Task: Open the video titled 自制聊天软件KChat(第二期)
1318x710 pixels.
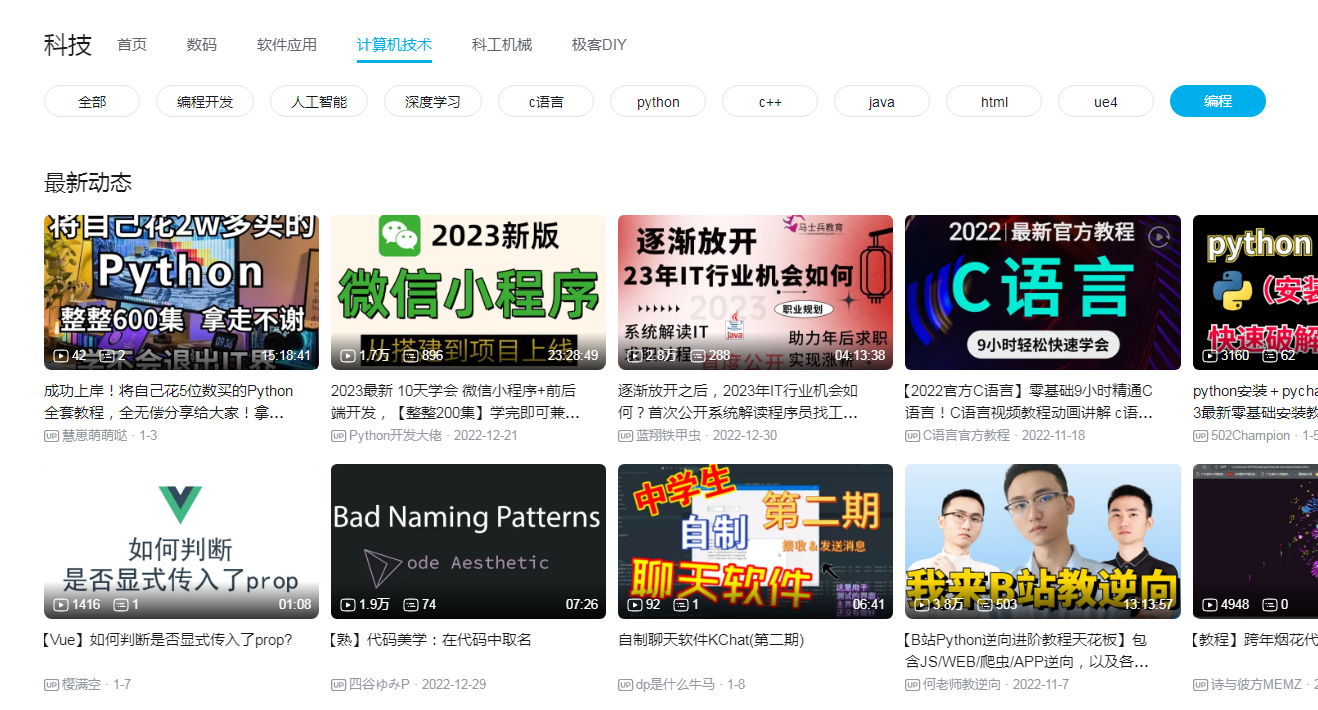Action: [711, 640]
